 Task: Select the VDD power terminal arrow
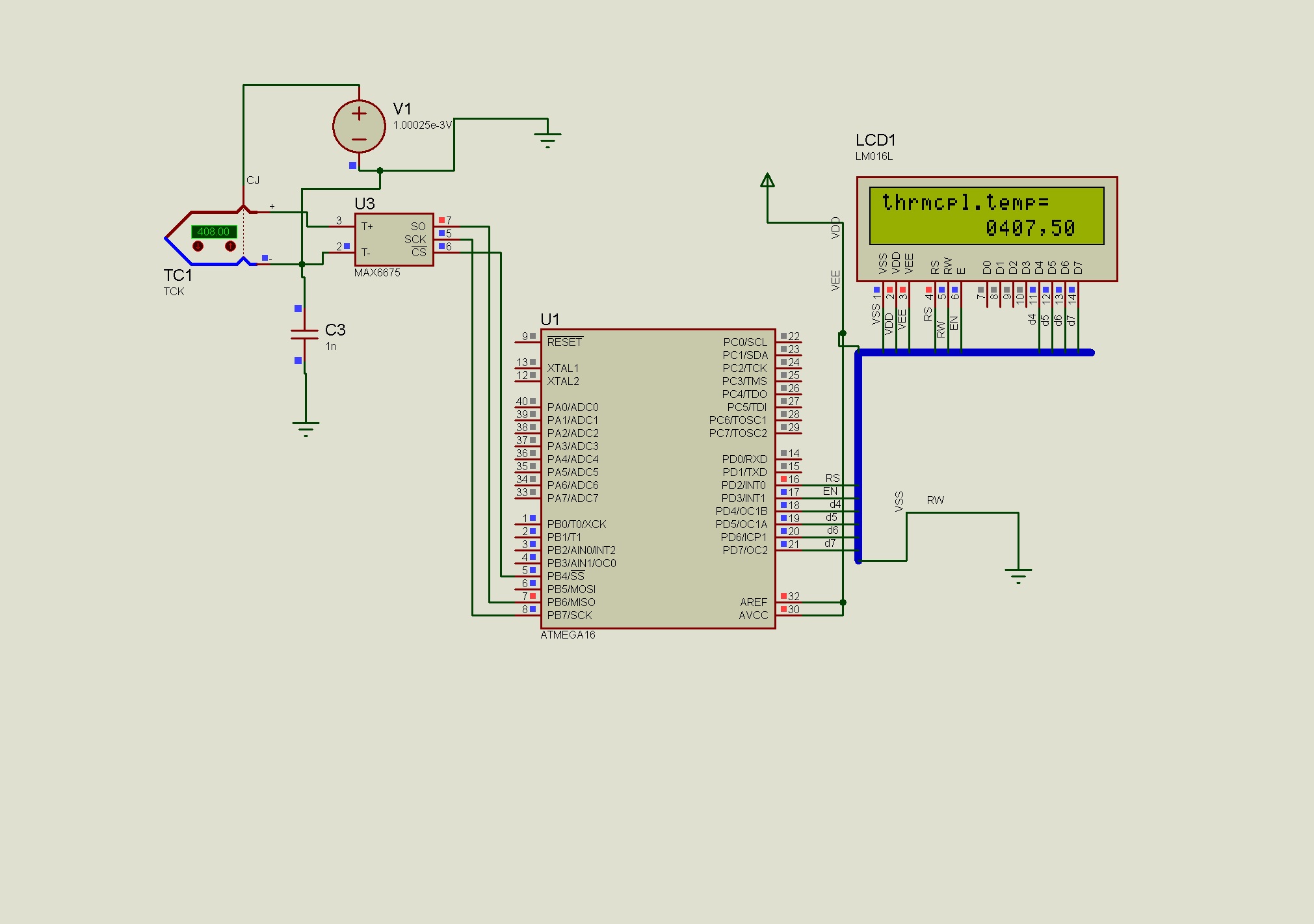click(x=767, y=180)
